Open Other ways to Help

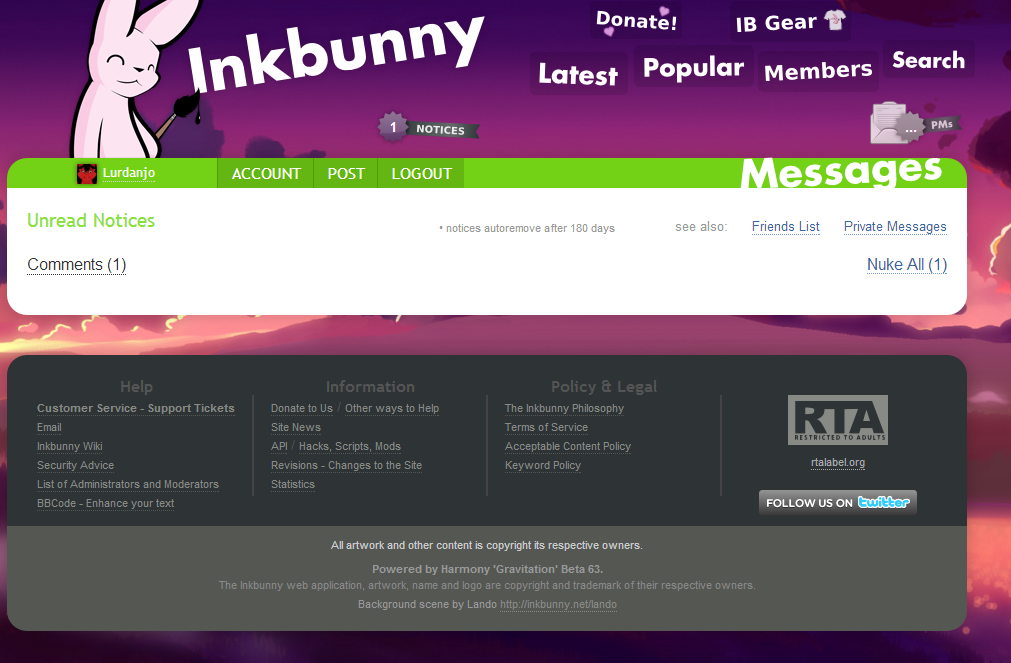[x=392, y=408]
